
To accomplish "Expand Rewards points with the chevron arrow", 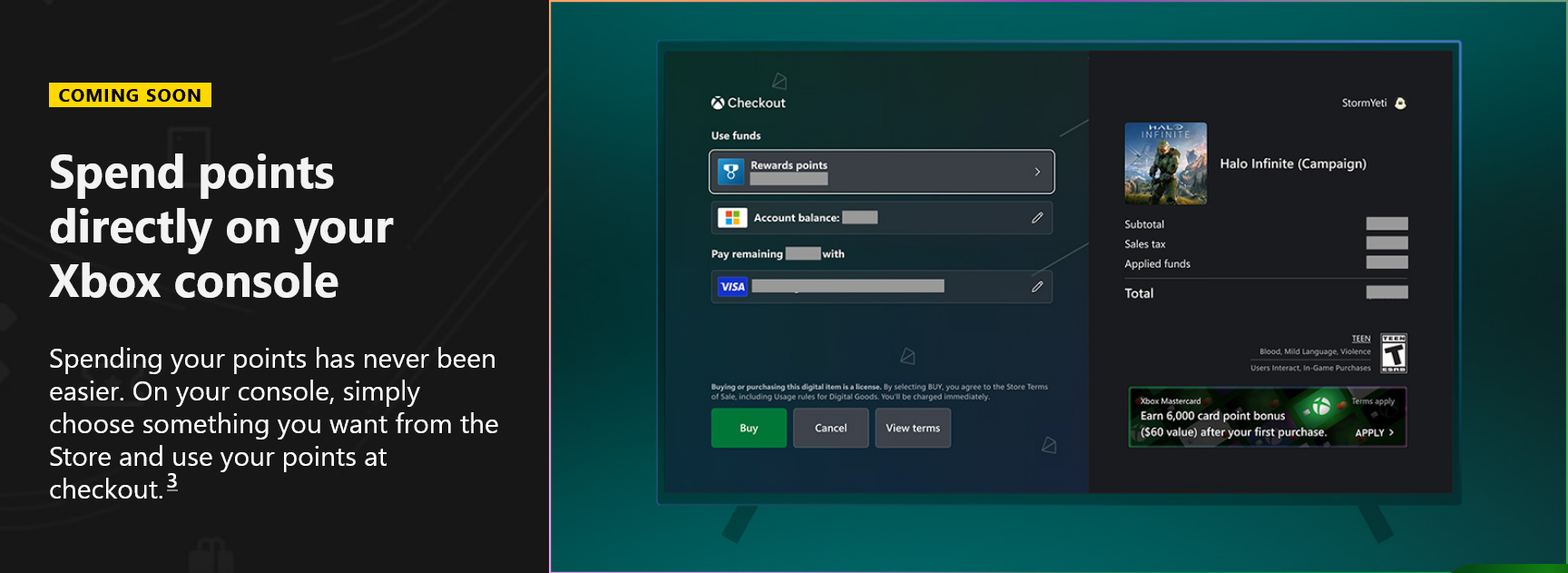I will pos(1037,172).
